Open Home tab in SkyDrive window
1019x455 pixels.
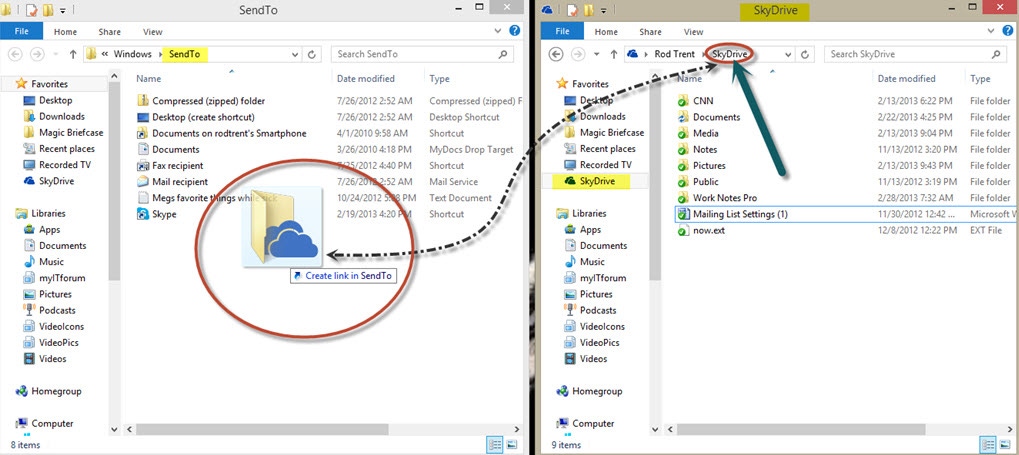pyautogui.click(x=606, y=32)
